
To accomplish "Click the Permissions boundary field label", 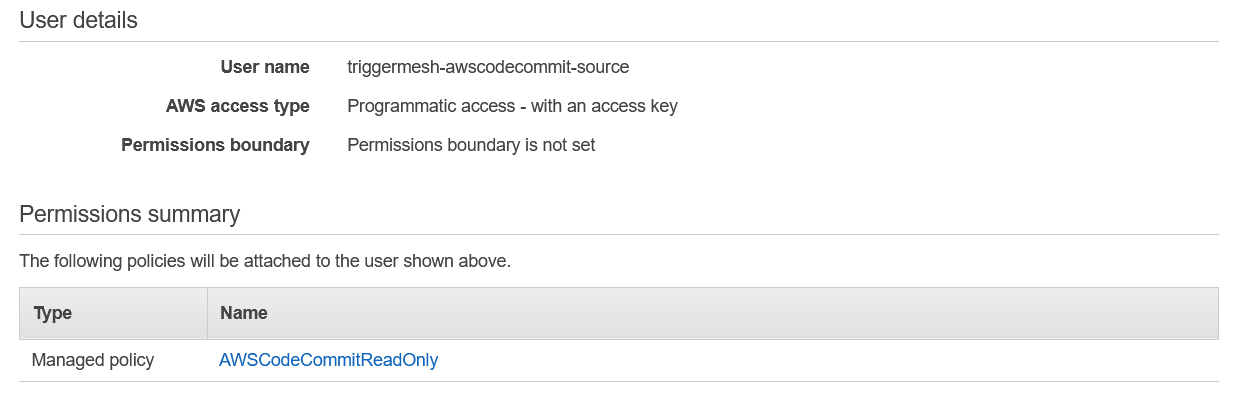I will click(x=215, y=145).
